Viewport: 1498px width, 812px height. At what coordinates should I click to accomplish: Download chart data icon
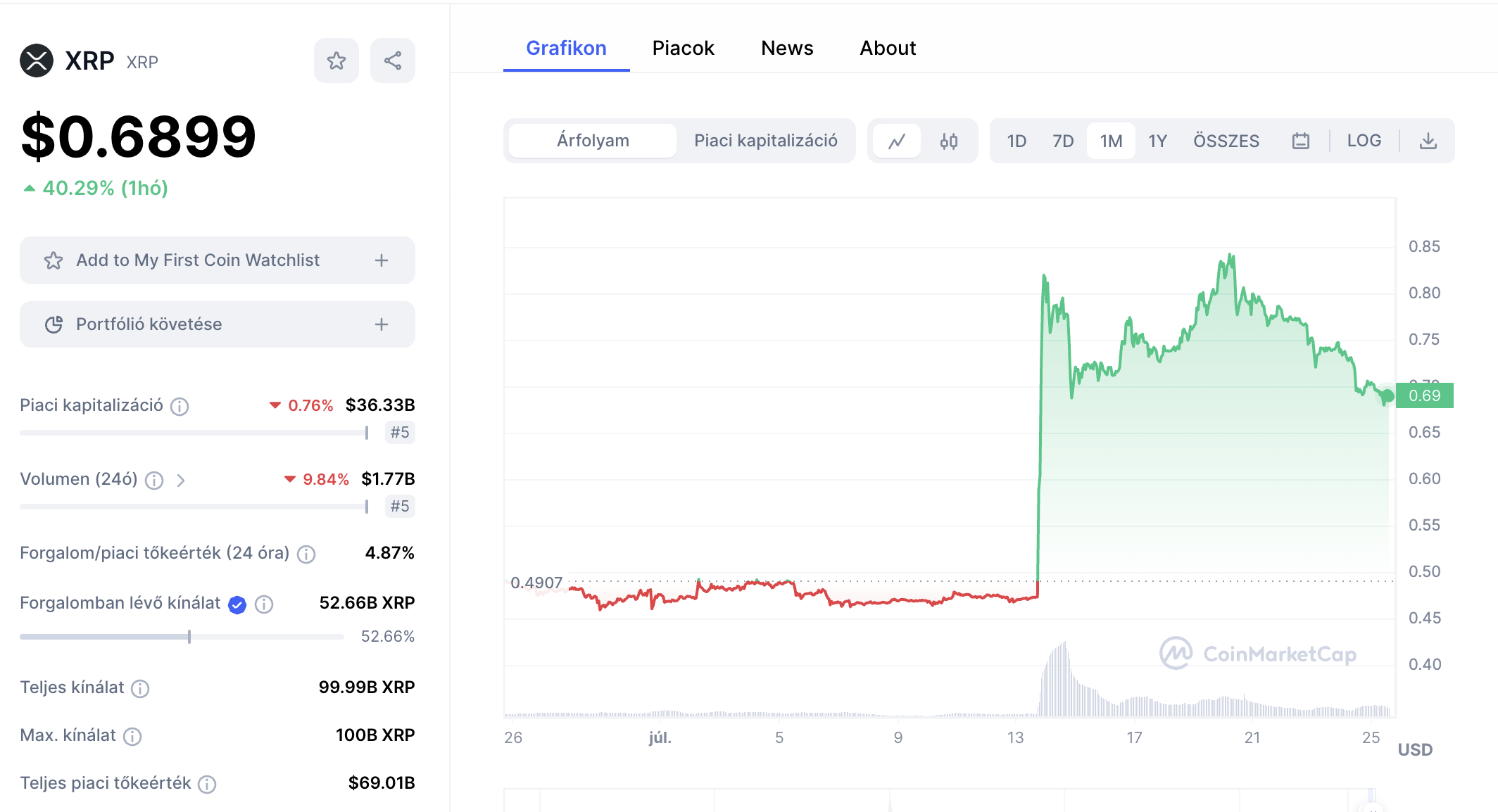click(1428, 141)
